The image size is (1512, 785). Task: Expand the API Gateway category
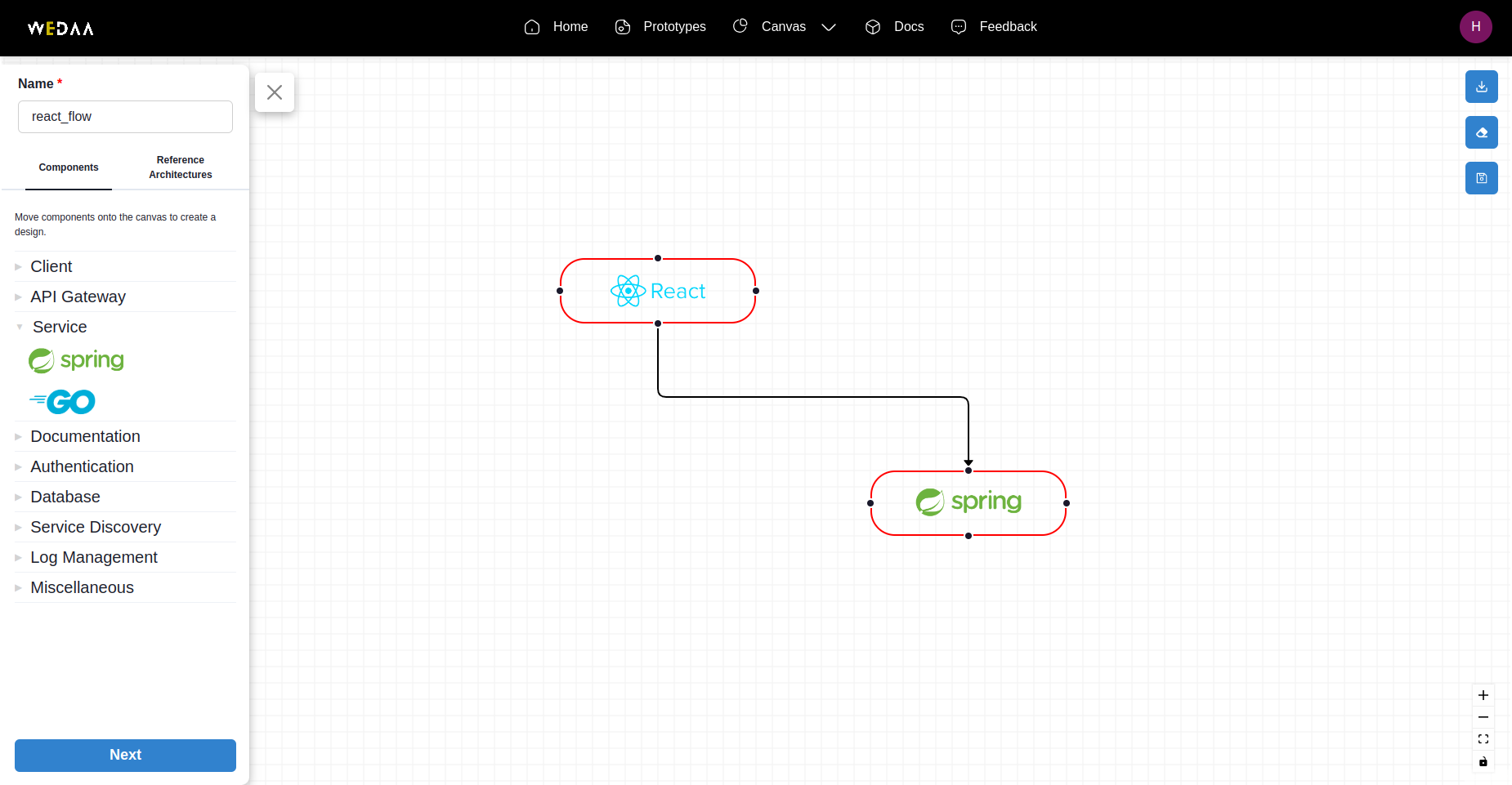click(x=125, y=297)
